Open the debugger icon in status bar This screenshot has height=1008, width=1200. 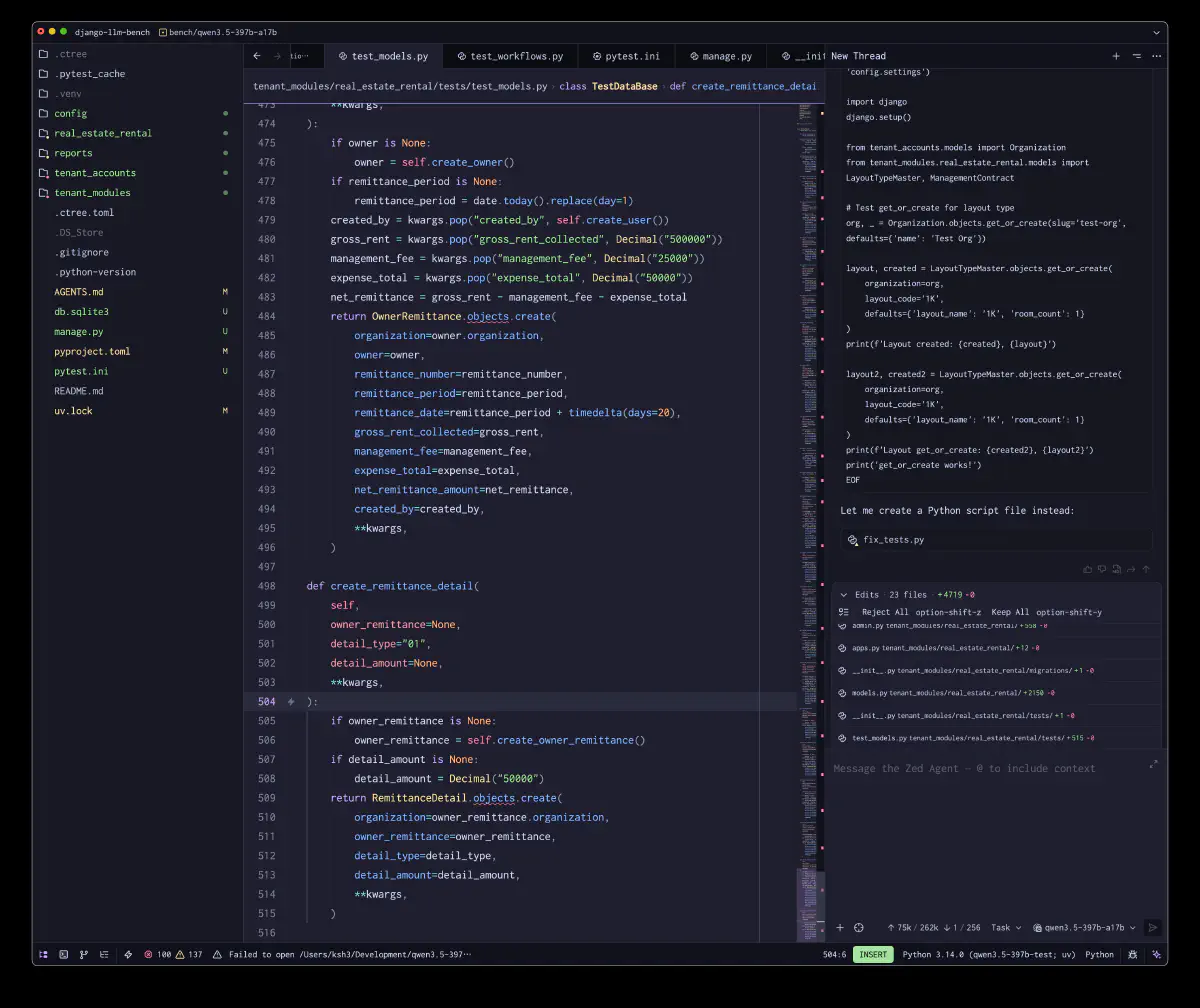(x=1132, y=954)
